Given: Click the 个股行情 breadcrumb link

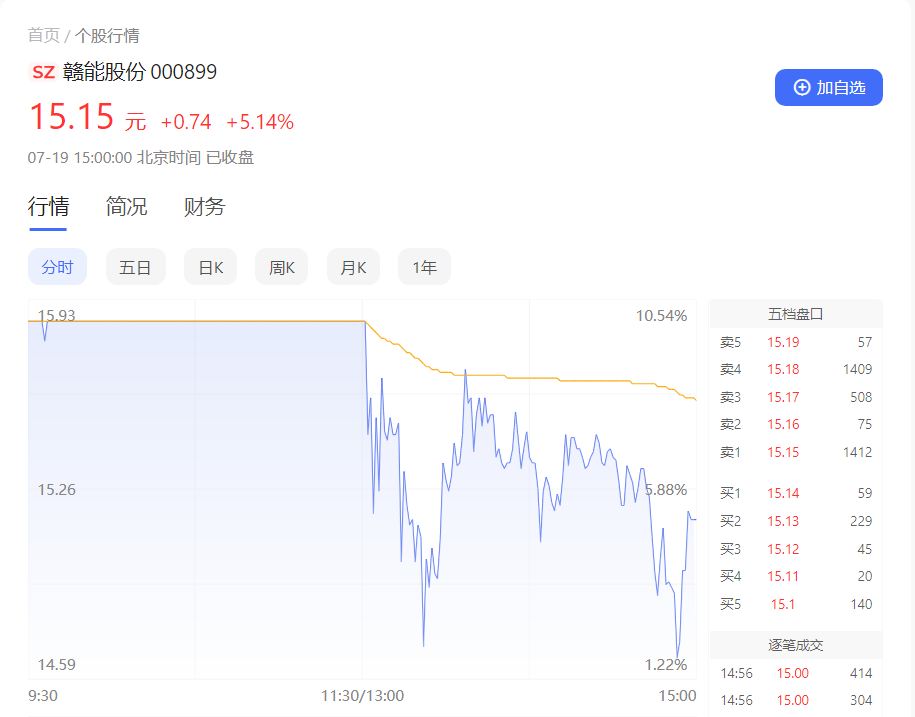Looking at the screenshot, I should (107, 36).
